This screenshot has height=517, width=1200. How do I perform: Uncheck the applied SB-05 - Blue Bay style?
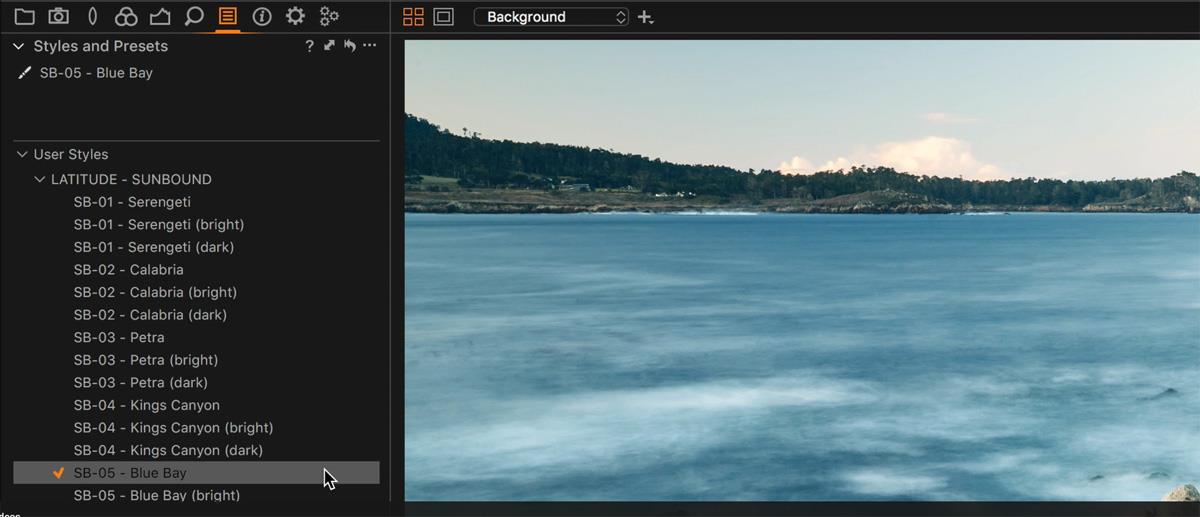[x=59, y=473]
